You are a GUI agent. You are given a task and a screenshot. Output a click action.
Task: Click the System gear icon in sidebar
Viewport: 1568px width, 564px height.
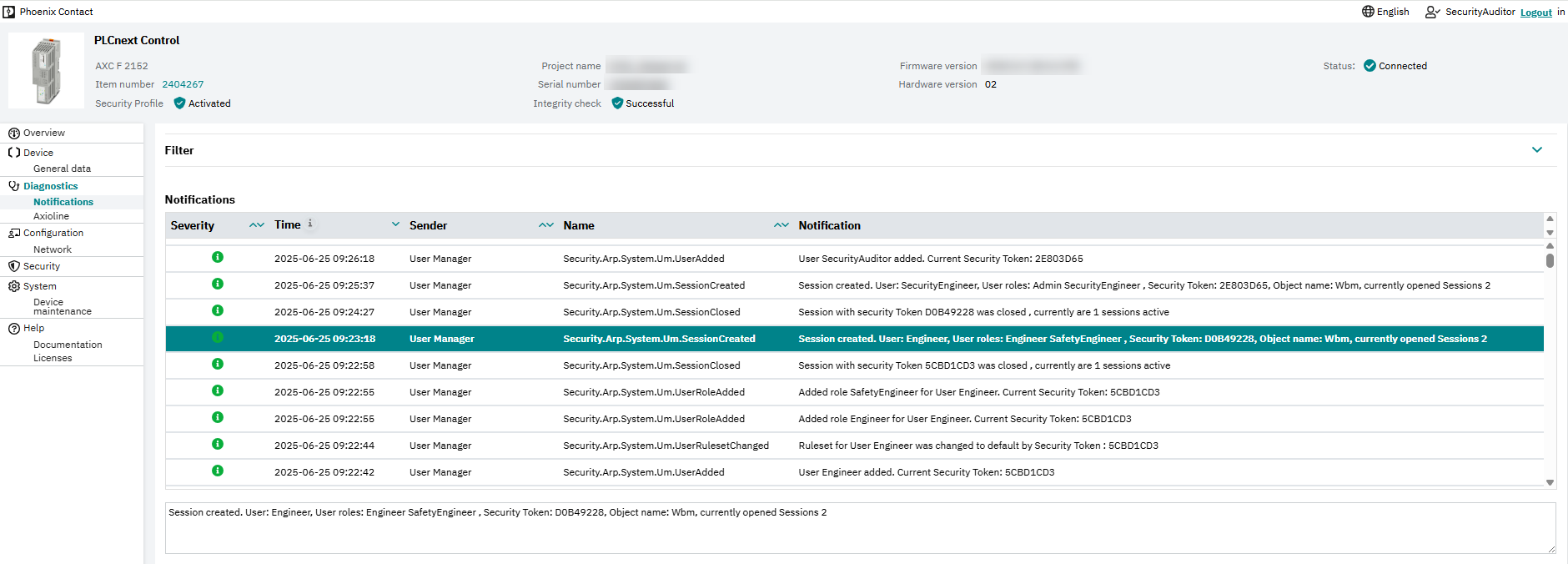[14, 286]
